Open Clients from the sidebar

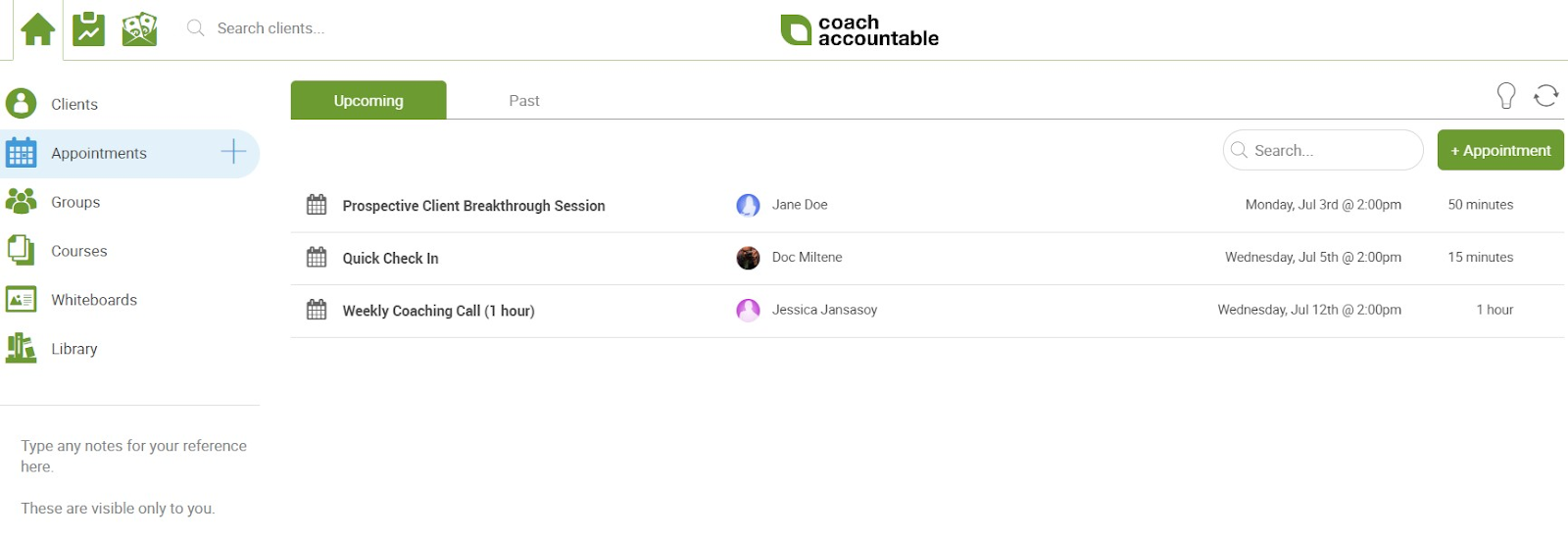pyautogui.click(x=73, y=104)
